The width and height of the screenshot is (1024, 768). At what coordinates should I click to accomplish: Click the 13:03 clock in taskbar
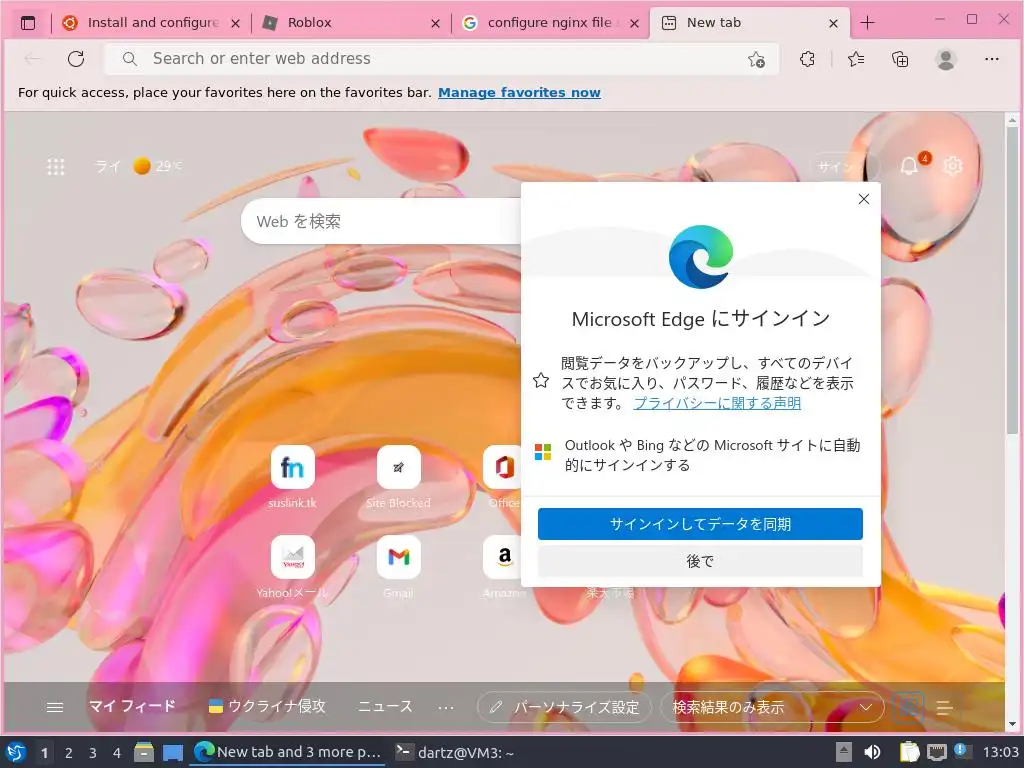coord(1001,752)
